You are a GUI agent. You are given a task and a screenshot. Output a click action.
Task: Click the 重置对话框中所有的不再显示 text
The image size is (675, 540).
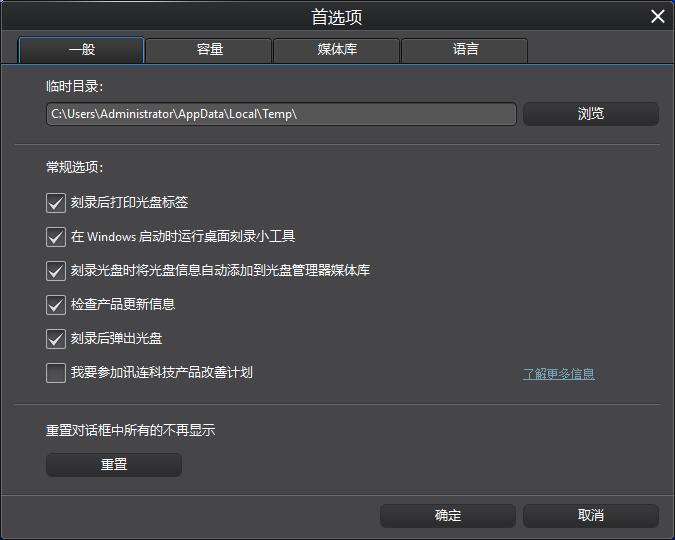coord(130,430)
